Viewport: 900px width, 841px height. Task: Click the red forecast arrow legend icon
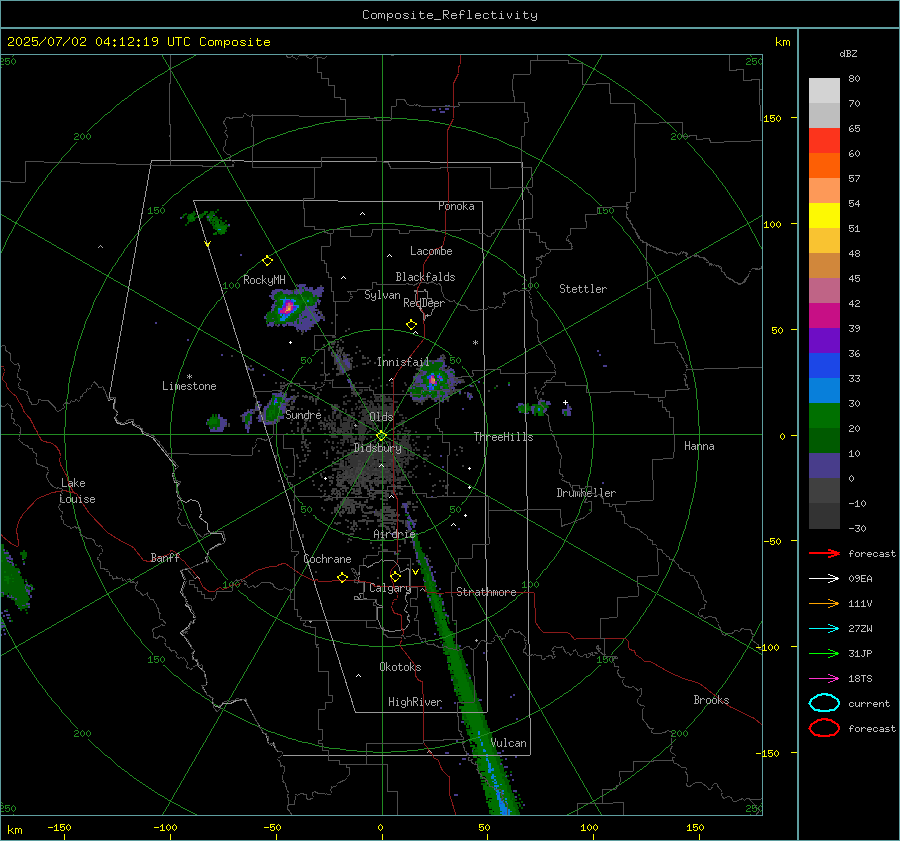pyautogui.click(x=824, y=553)
